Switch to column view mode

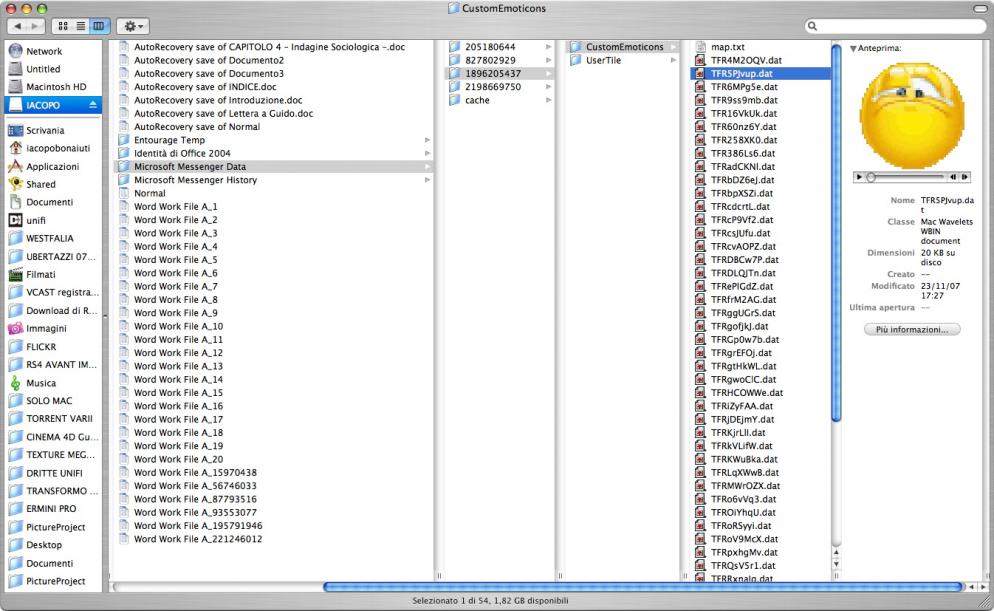[99, 26]
